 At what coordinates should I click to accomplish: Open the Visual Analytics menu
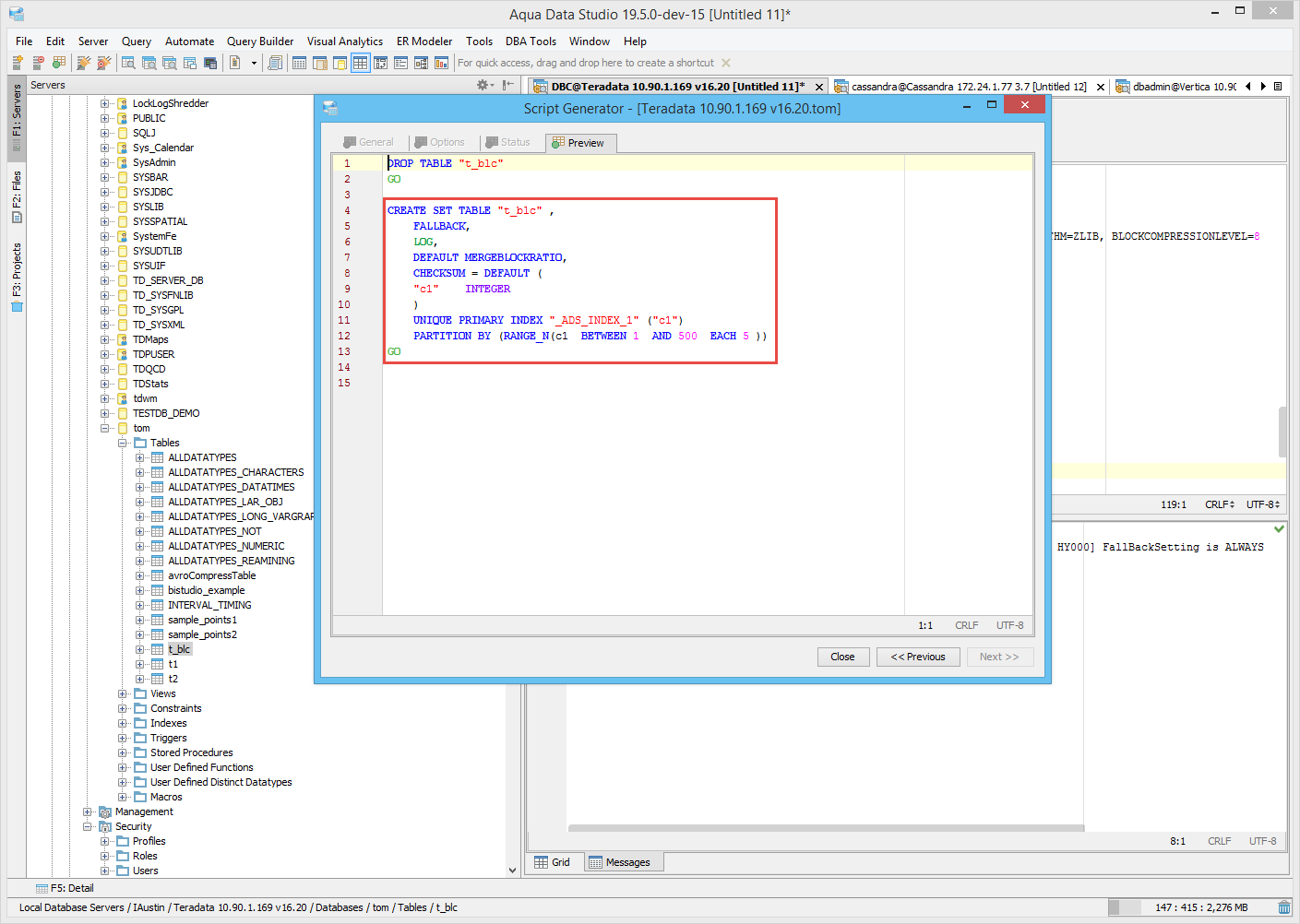345,41
